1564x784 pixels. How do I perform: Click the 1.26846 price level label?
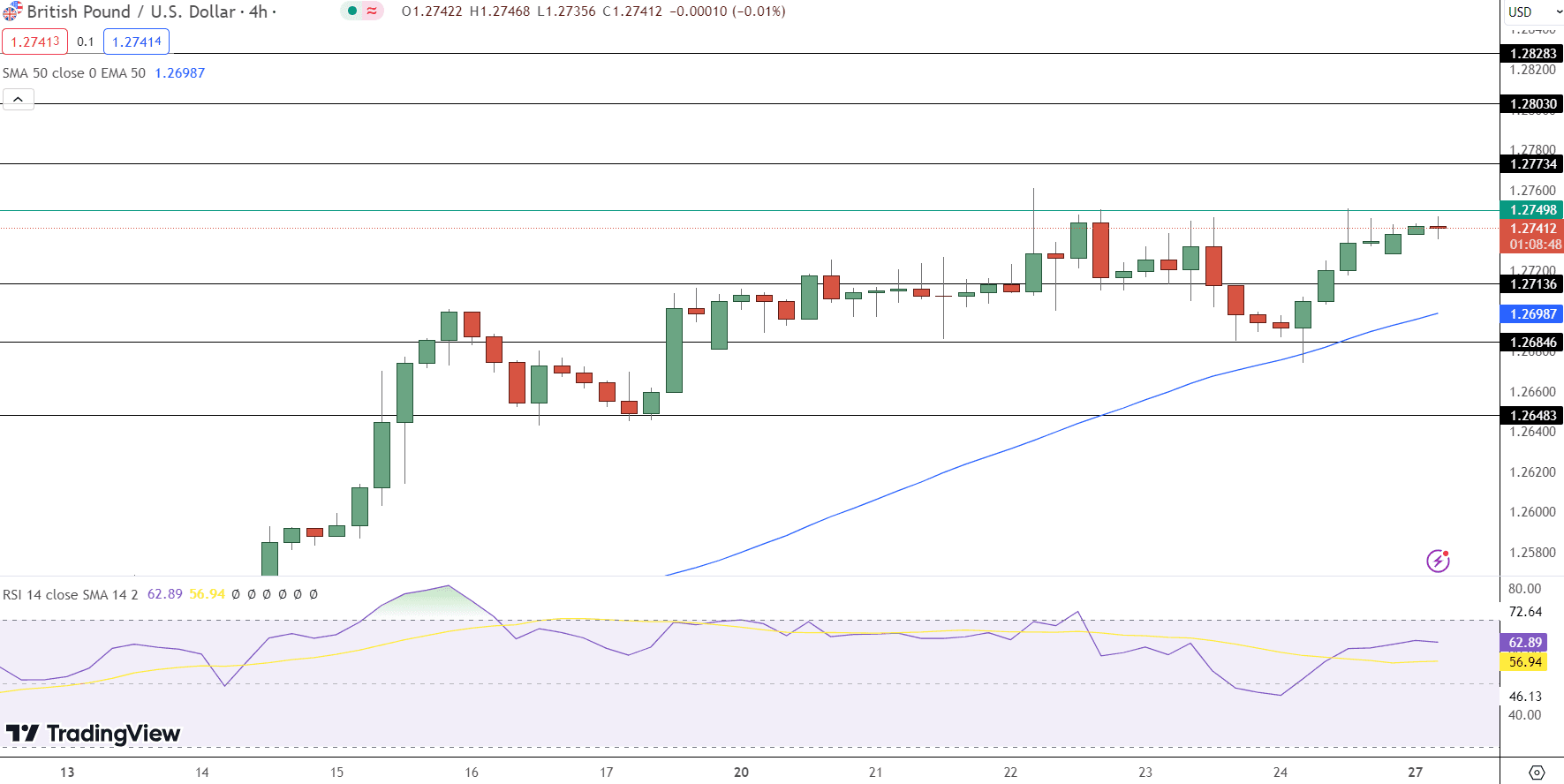(1532, 343)
